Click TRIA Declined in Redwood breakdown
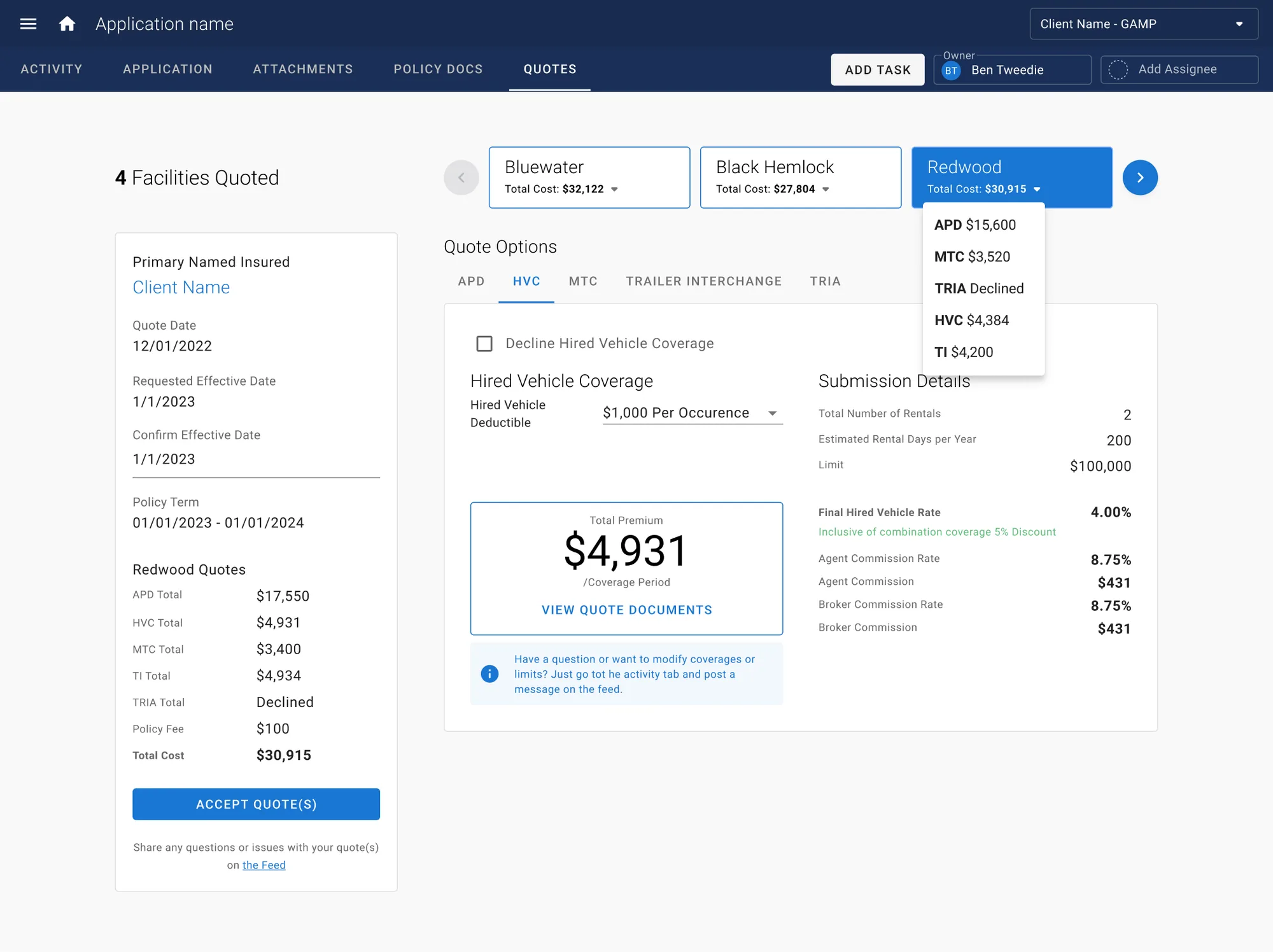The width and height of the screenshot is (1273, 952). [x=979, y=288]
